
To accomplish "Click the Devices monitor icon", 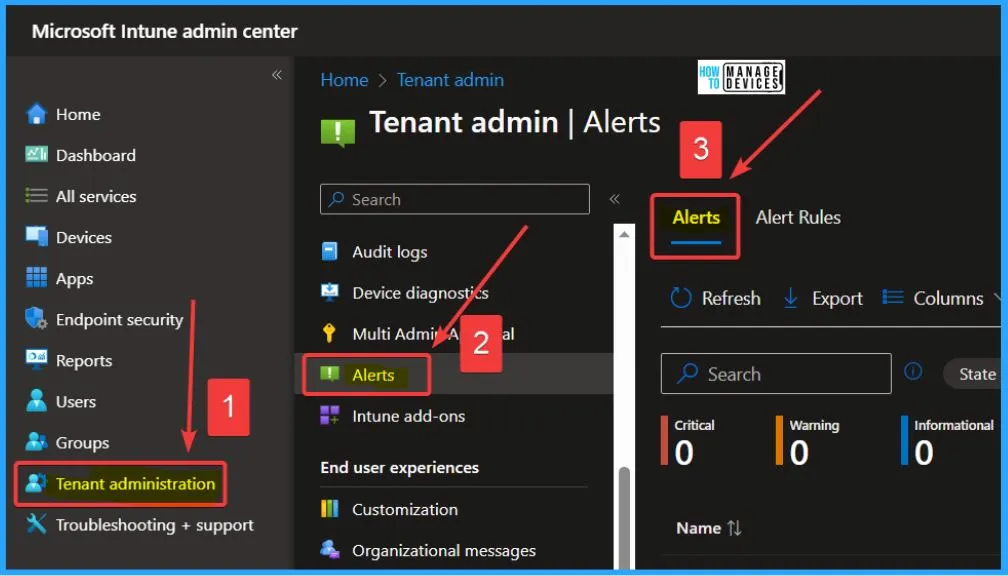I will tap(37, 237).
